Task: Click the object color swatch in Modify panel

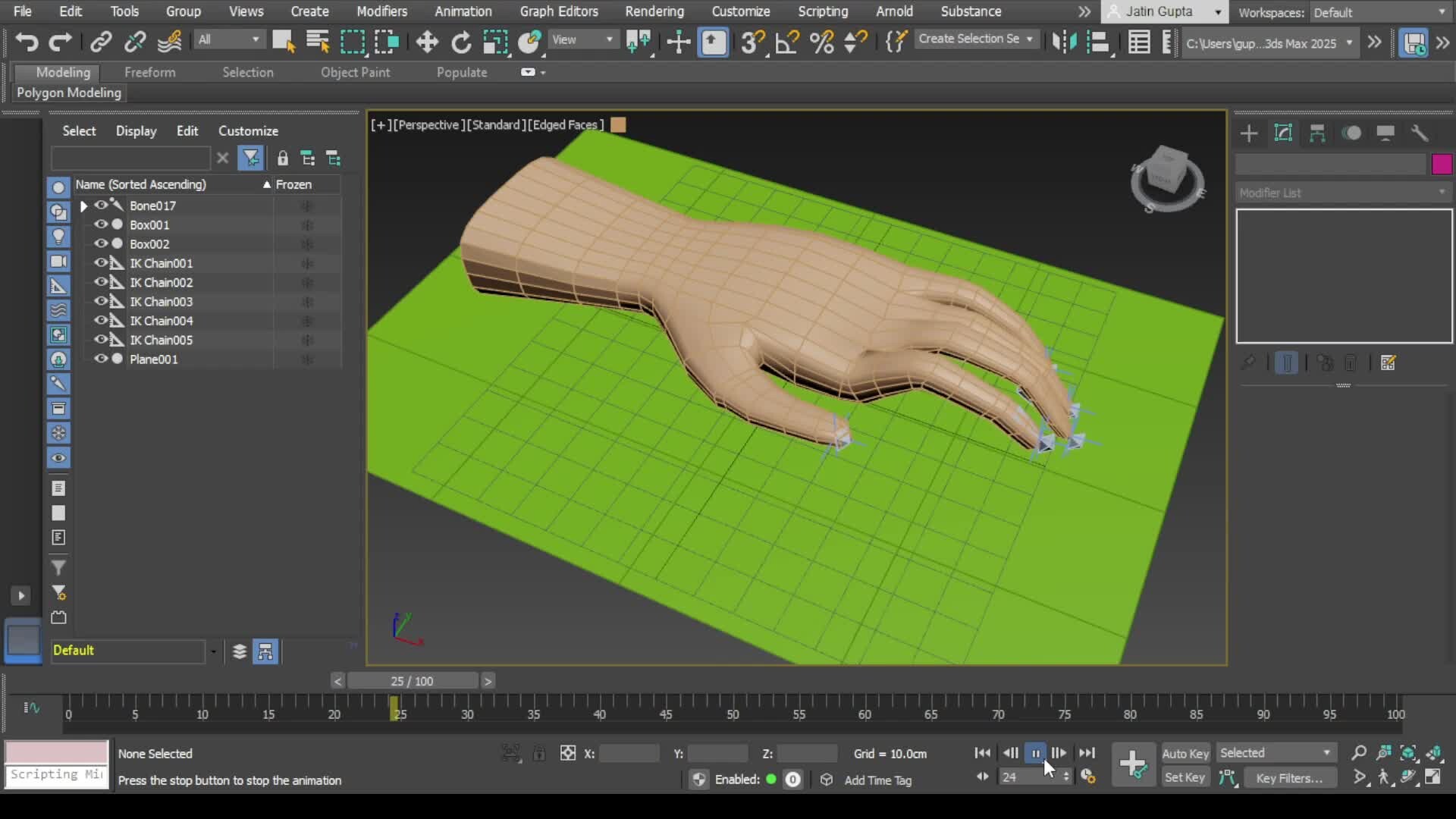Action: 1442,164
